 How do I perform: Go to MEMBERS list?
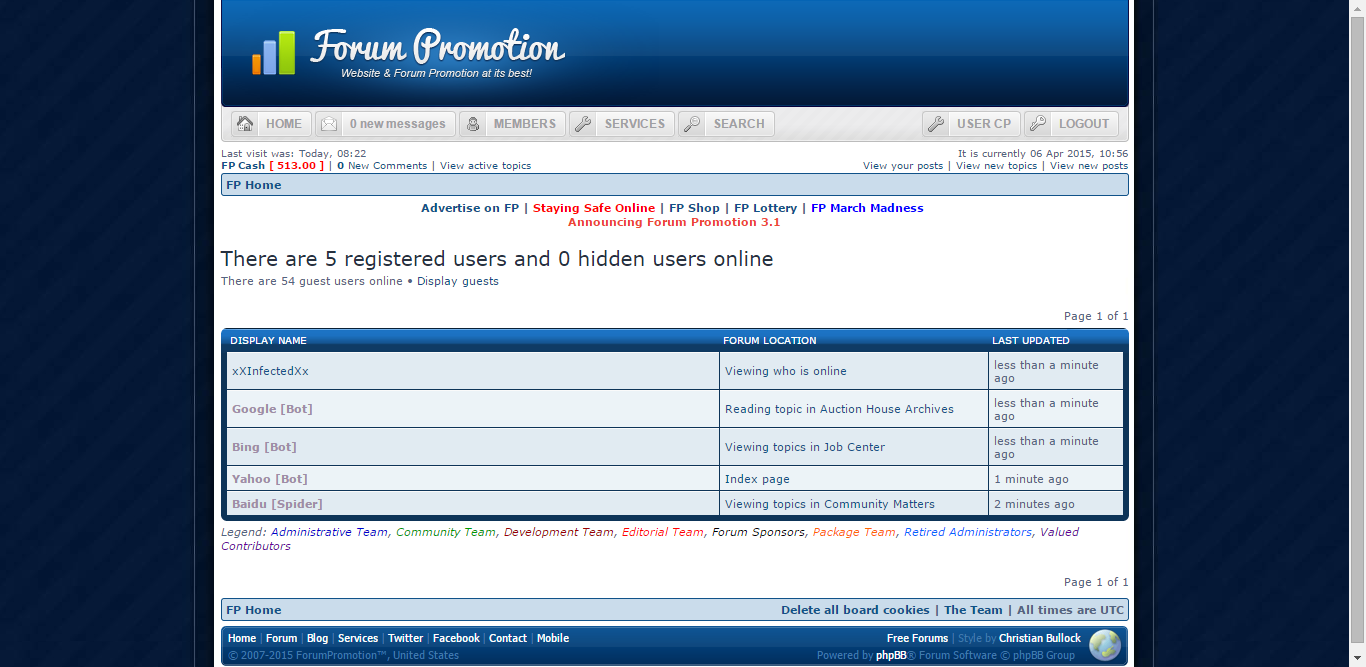[x=512, y=124]
